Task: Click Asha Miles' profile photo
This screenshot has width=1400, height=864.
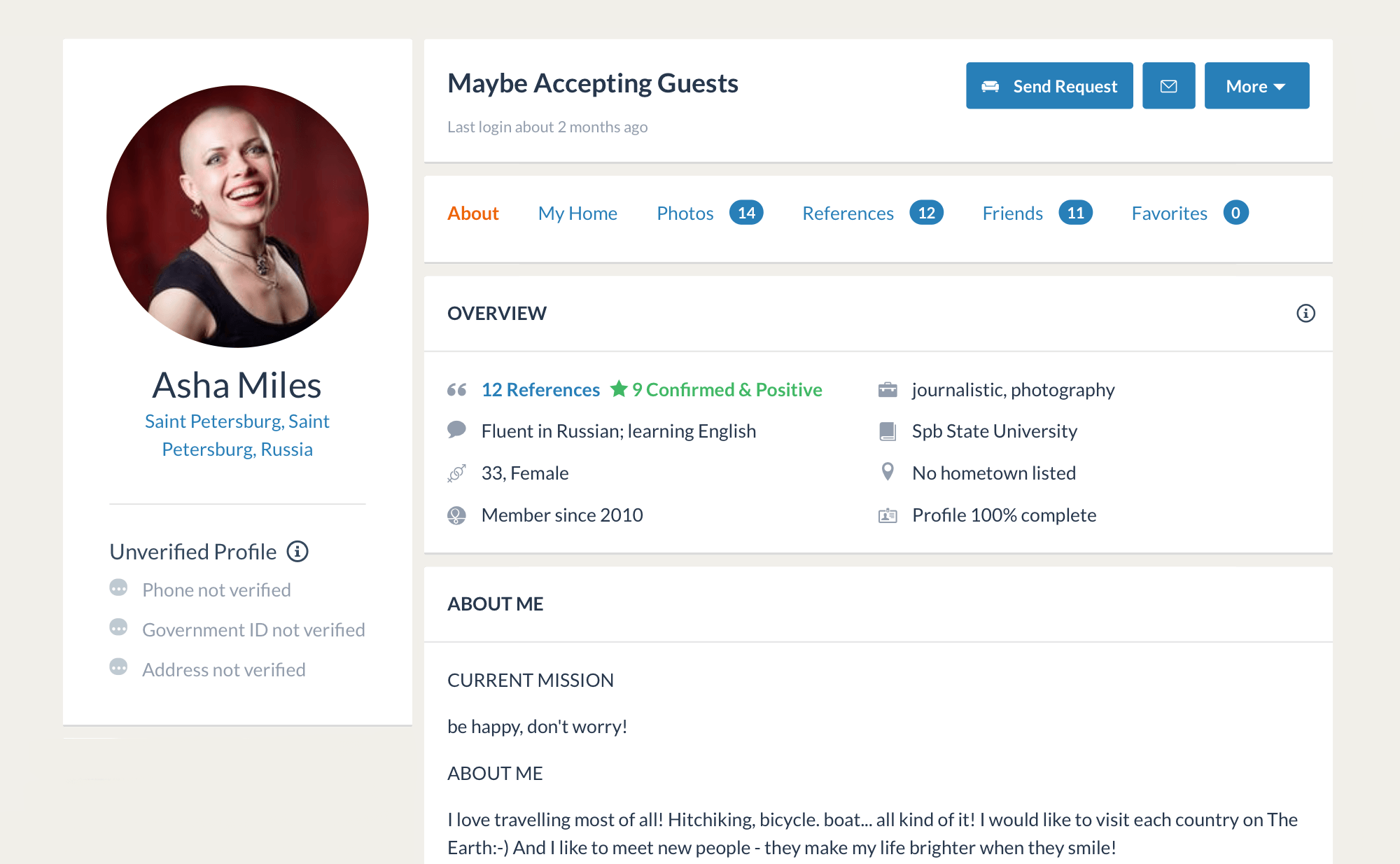Action: coord(237,216)
